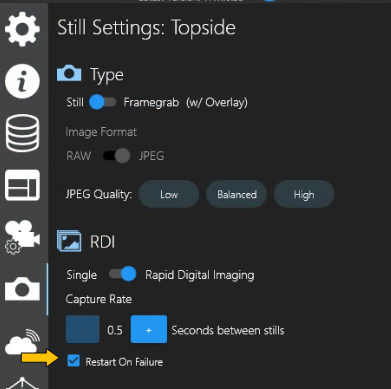The width and height of the screenshot is (391, 389).
Task: Toggle the Still / Framegrab switch
Action: point(102,102)
